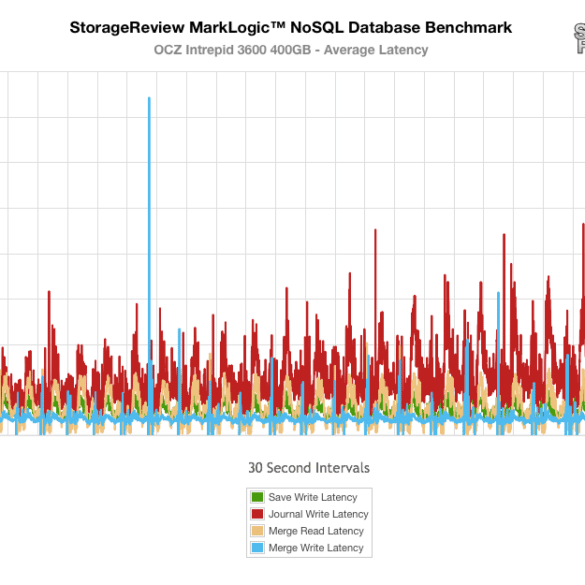Select the Merge Write Latency legend label
585x585 pixels.
click(316, 548)
